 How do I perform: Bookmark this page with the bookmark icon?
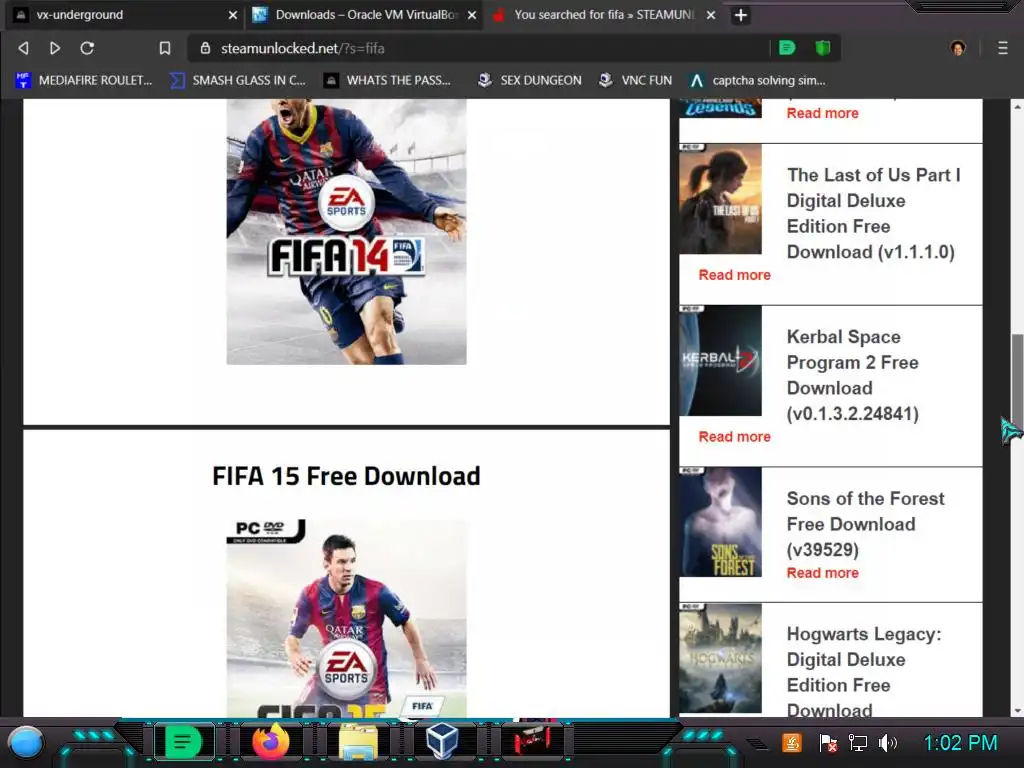[x=165, y=48]
